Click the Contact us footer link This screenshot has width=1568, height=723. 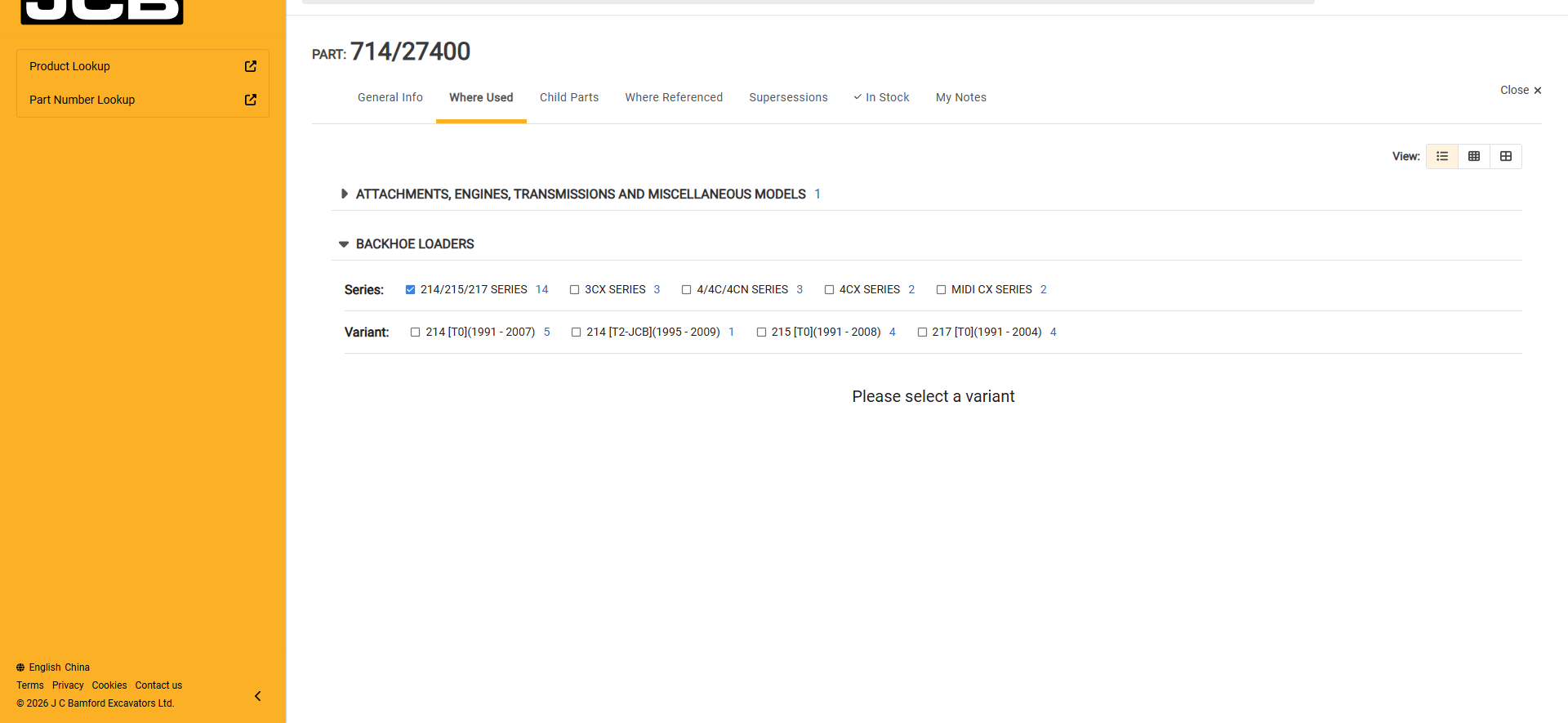(158, 685)
